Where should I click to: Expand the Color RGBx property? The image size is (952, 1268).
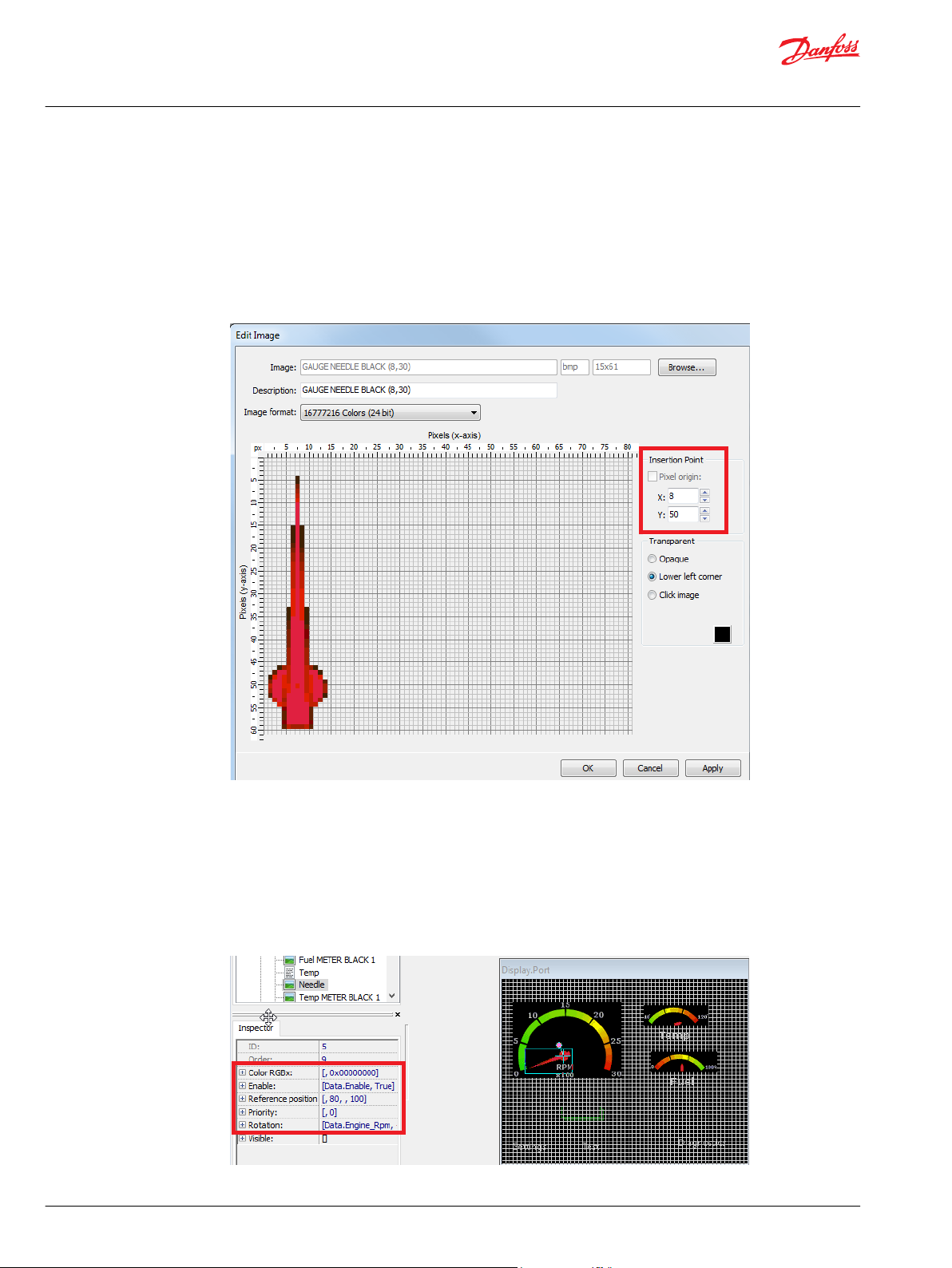click(x=242, y=1072)
